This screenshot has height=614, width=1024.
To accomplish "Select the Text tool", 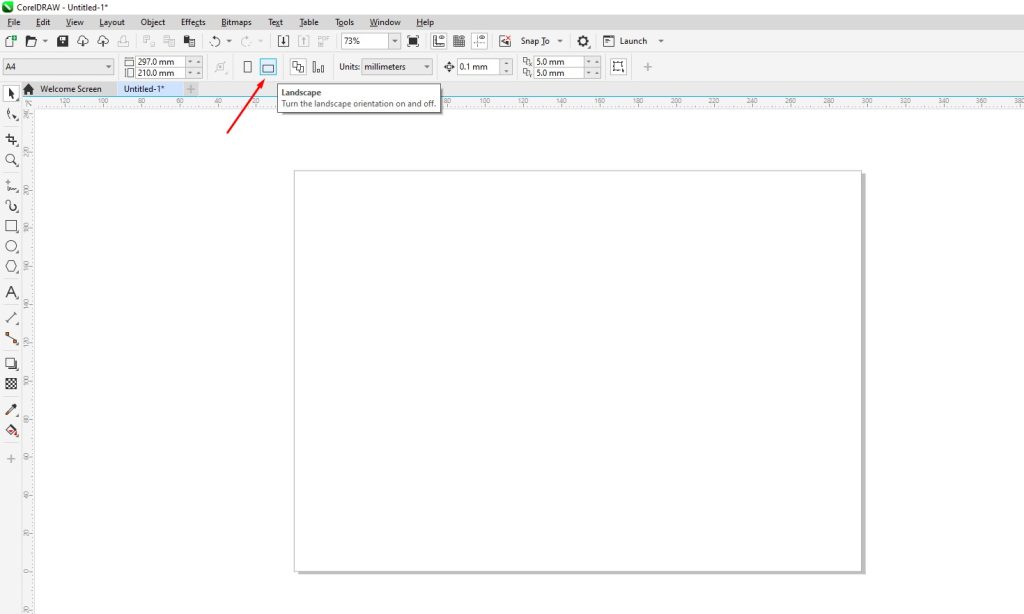I will (x=12, y=292).
